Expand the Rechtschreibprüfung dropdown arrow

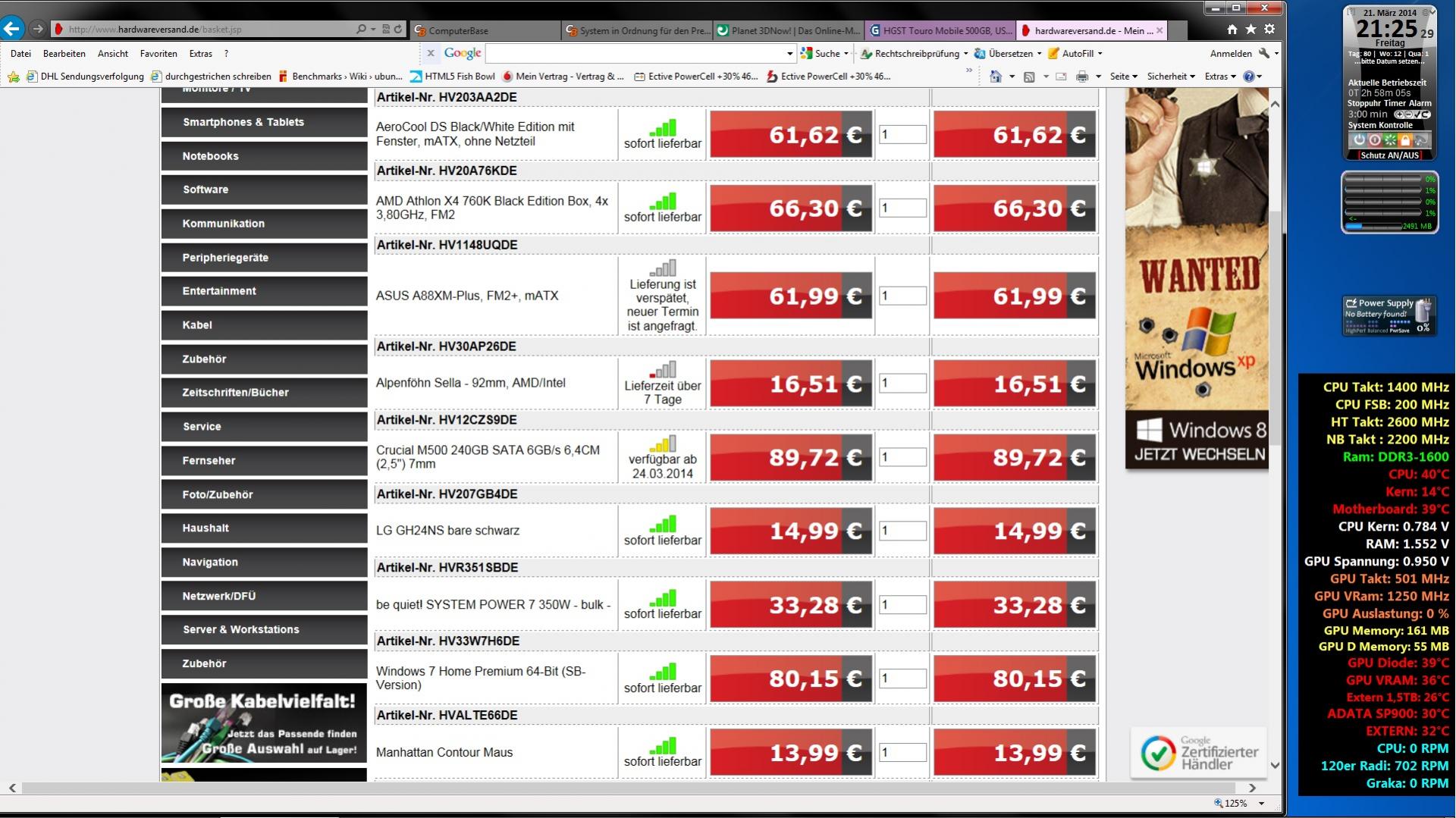[965, 54]
